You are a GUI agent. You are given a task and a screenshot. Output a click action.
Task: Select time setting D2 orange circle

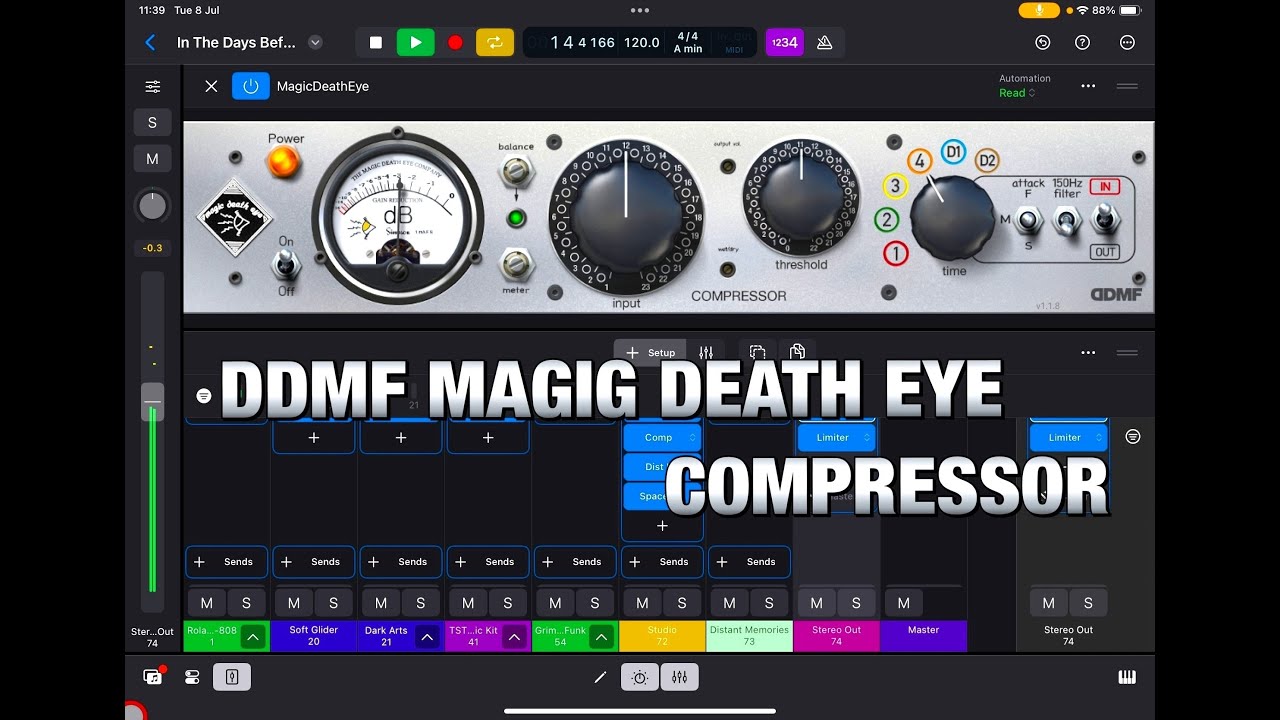click(x=987, y=160)
